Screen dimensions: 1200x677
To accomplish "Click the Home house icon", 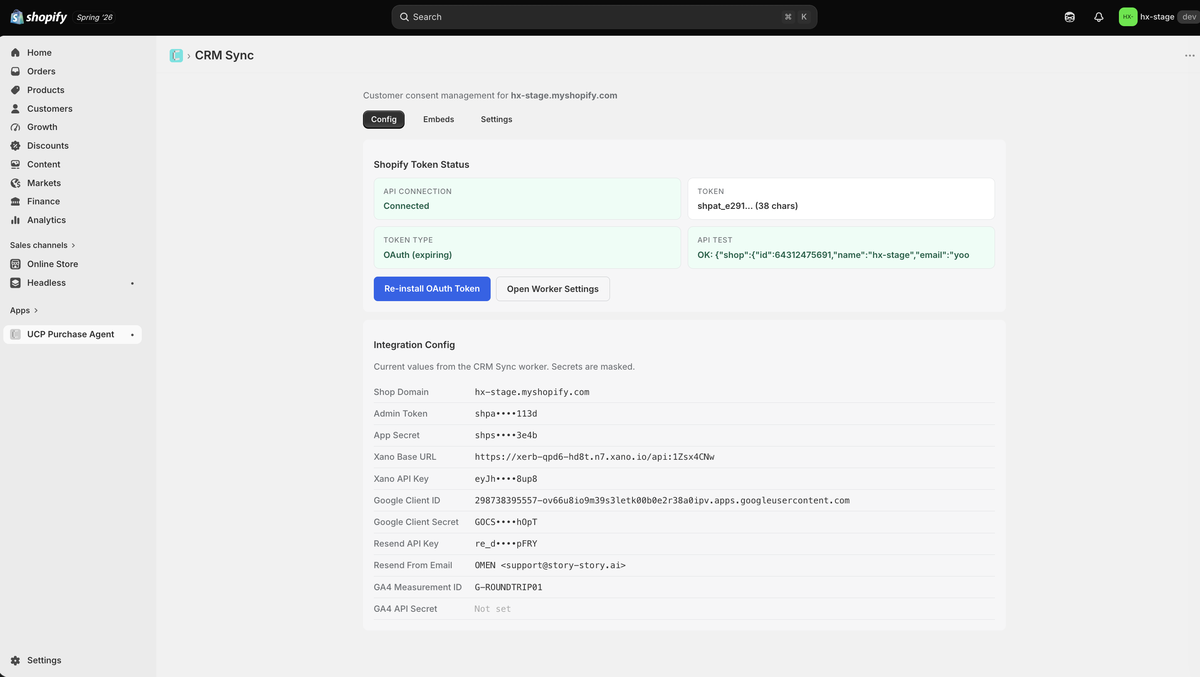I will click(x=15, y=53).
